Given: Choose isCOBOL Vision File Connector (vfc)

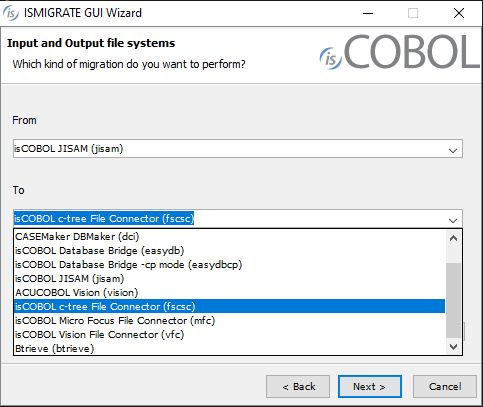Looking at the screenshot, I should coord(229,334).
